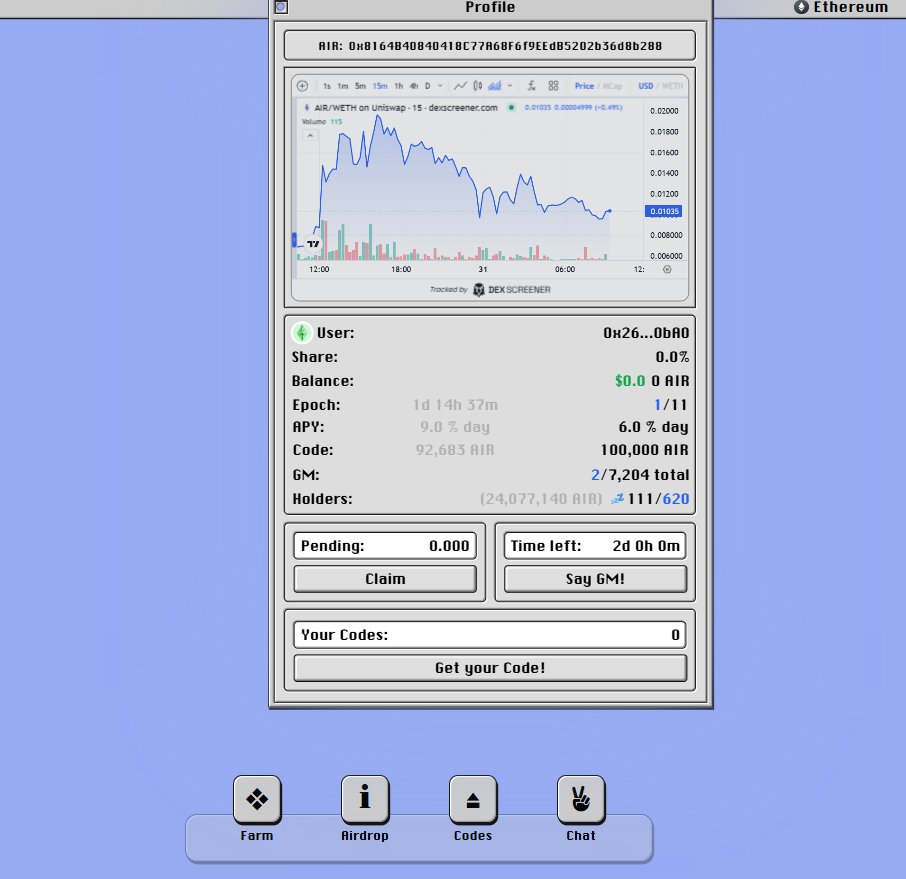Click the USD toggle label
906x879 pixels.
[645, 86]
